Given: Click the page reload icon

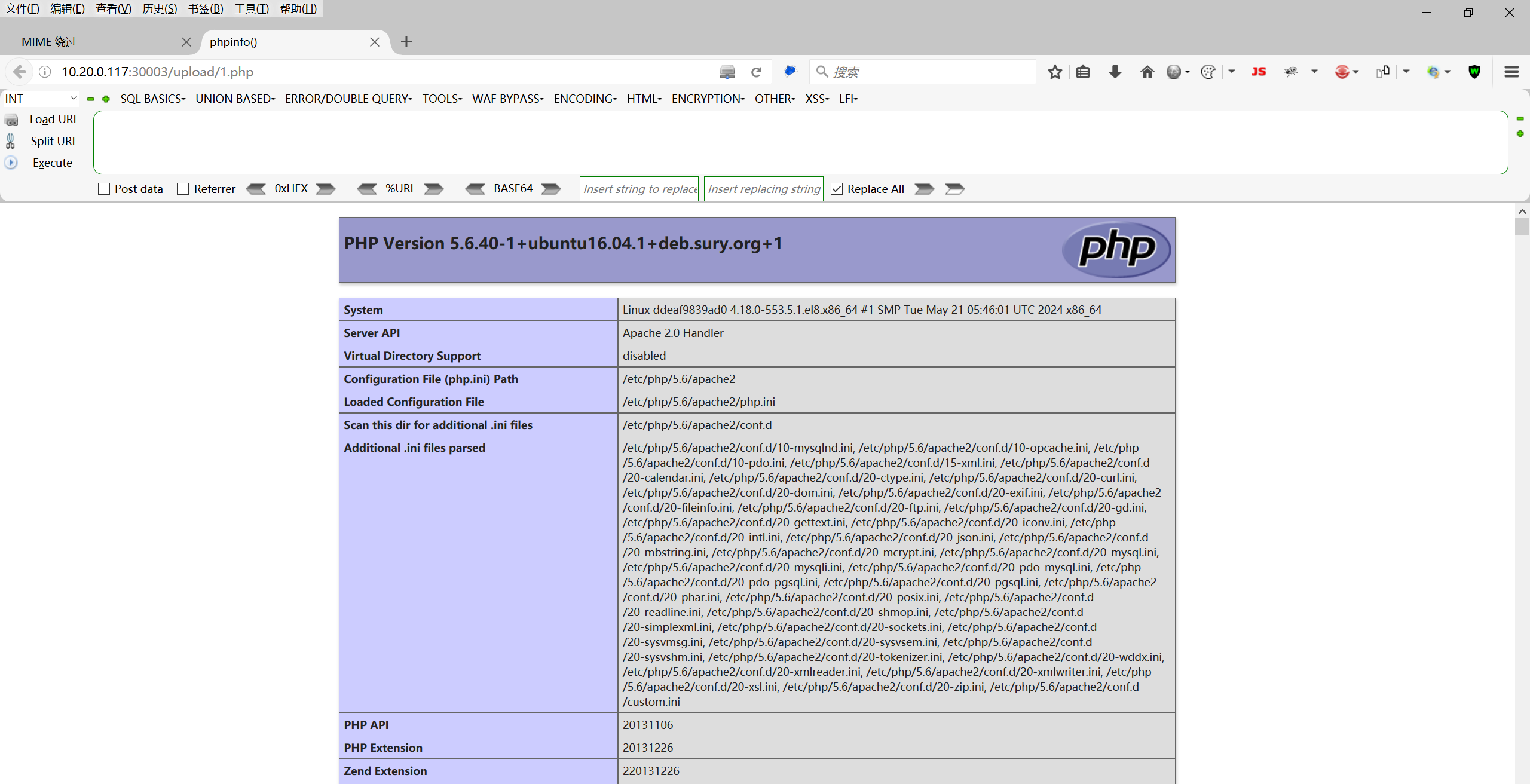Looking at the screenshot, I should pyautogui.click(x=756, y=72).
